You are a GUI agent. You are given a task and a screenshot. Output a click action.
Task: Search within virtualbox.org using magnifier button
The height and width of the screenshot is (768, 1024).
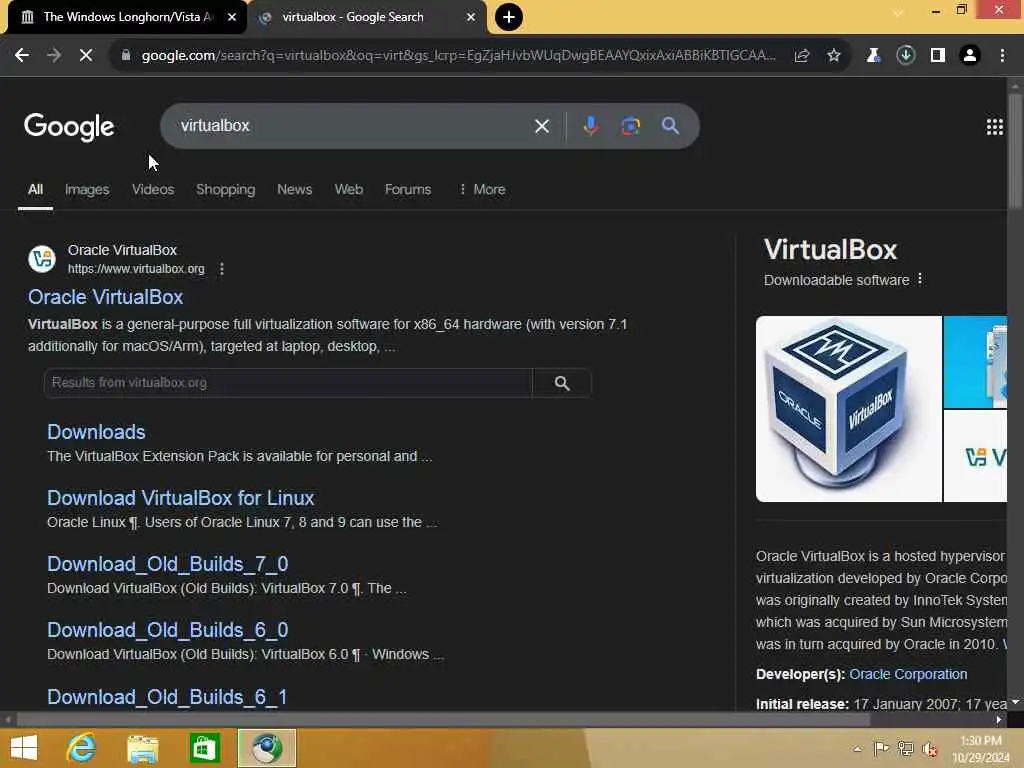[x=562, y=383]
